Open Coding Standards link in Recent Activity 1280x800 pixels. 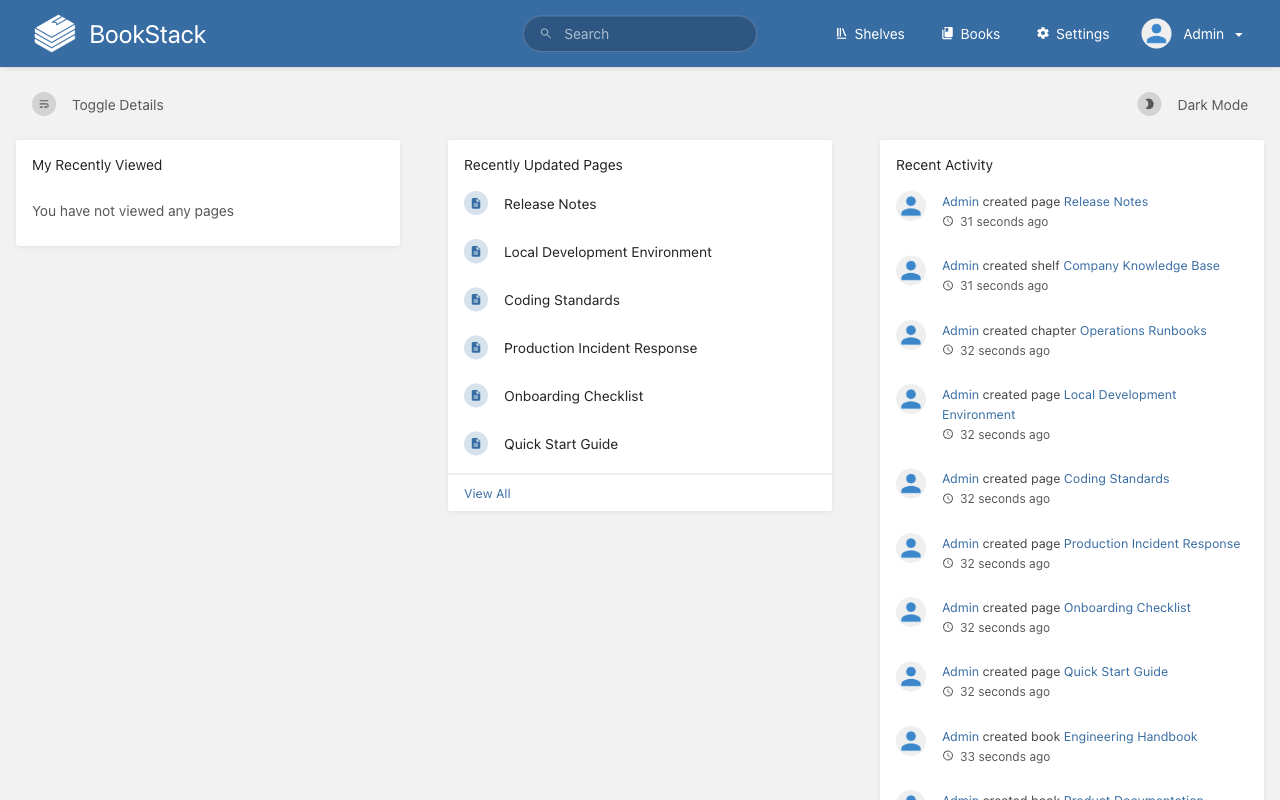tap(1116, 478)
